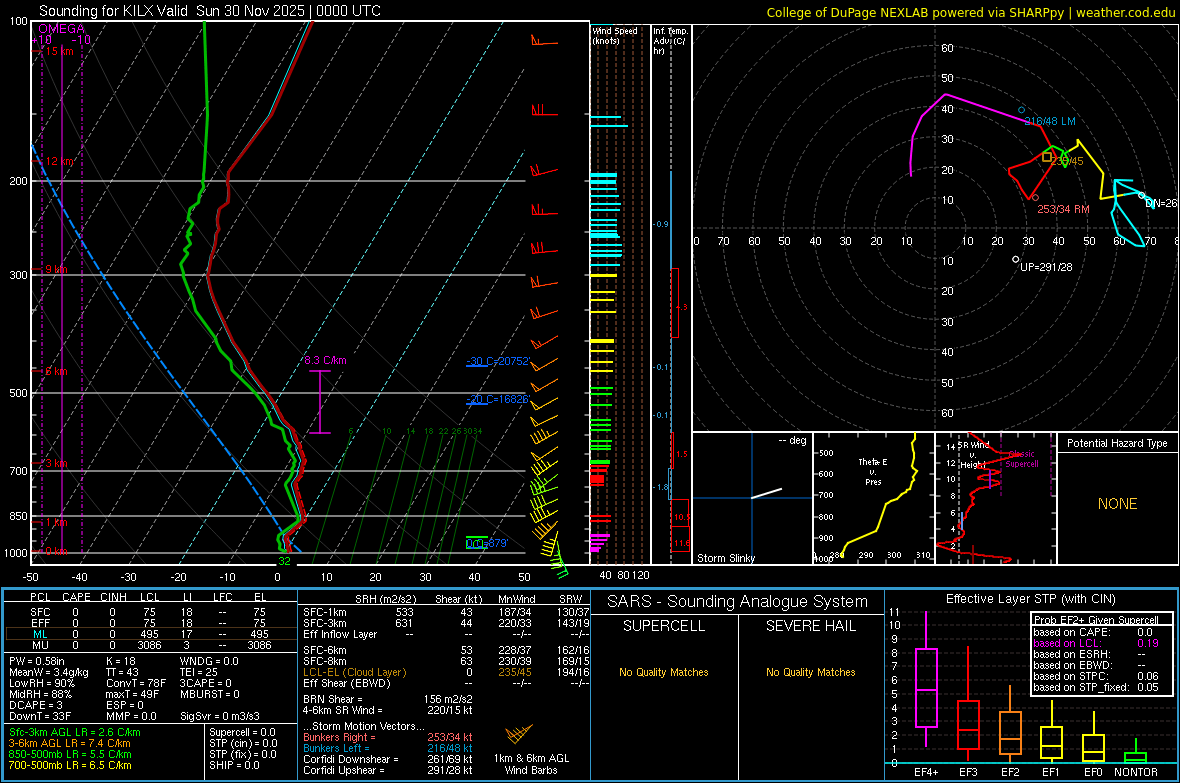
Task: Open the Theta-E v. Pres inset plot
Action: pos(872,499)
